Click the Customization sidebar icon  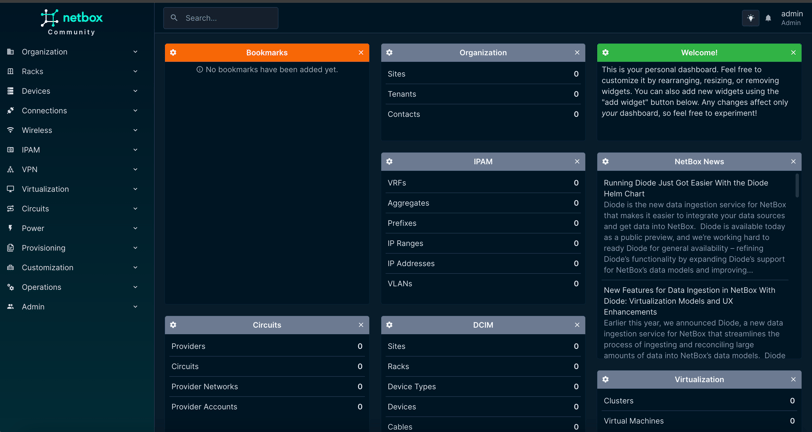(10, 268)
